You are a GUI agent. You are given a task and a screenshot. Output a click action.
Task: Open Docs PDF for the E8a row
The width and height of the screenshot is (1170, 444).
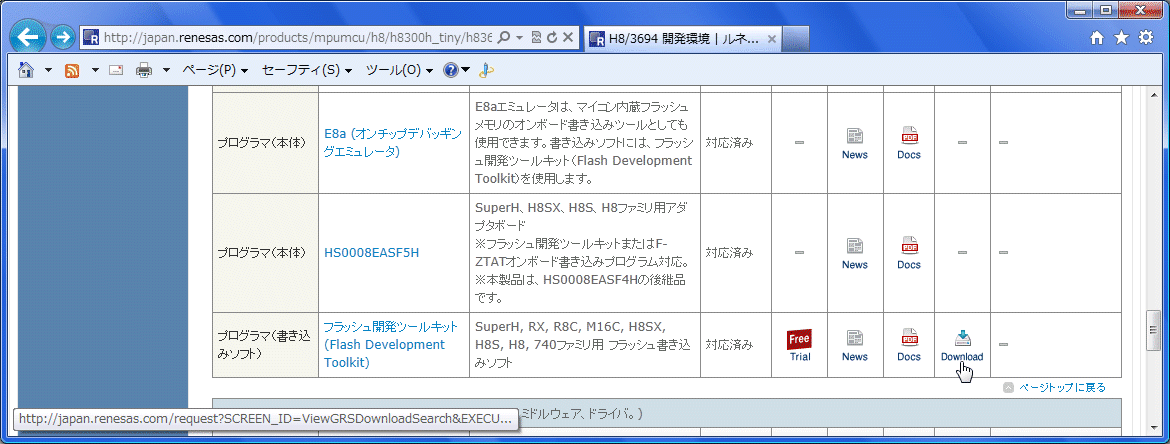pos(909,143)
